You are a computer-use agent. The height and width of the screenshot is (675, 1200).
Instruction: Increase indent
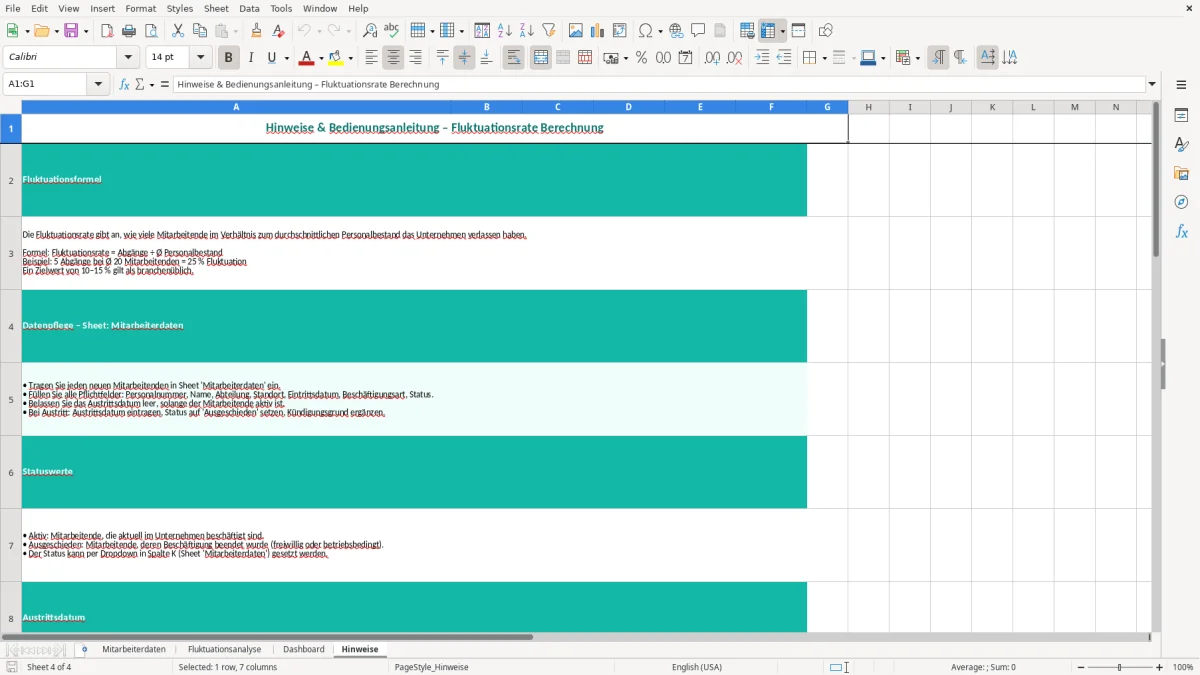pyautogui.click(x=762, y=58)
